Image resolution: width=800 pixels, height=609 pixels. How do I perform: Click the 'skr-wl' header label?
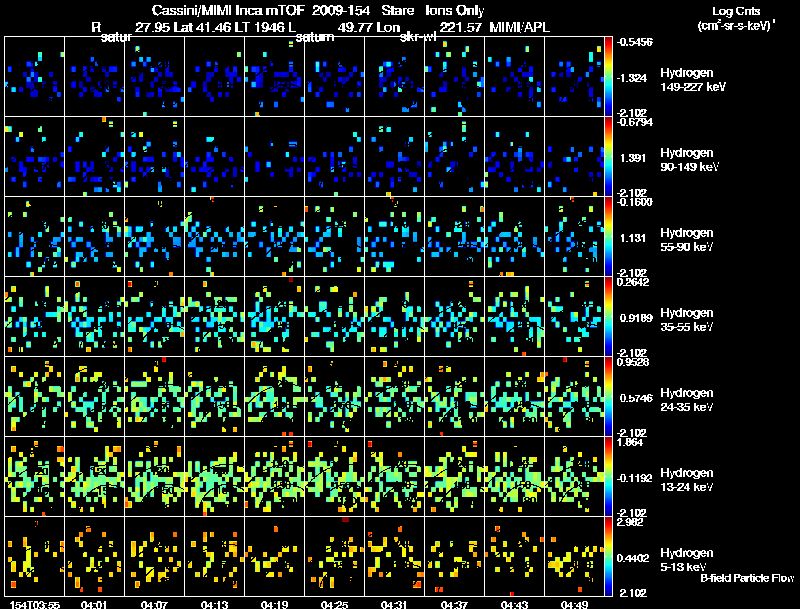click(418, 37)
